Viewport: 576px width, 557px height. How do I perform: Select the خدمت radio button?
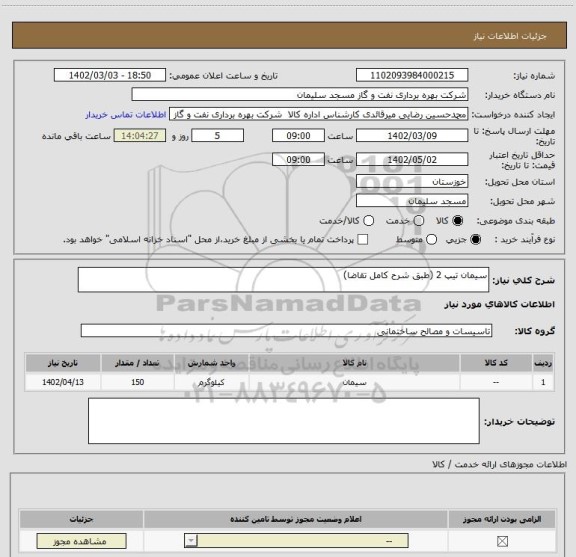point(419,220)
